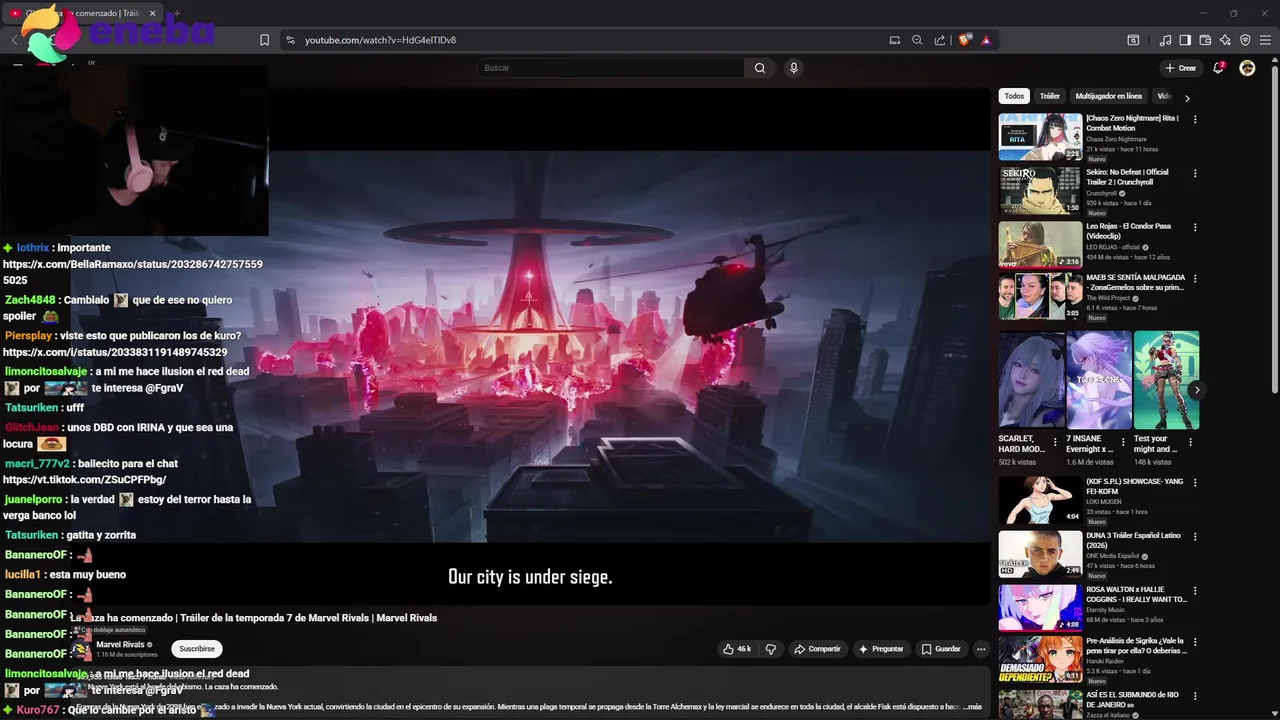Share this page from address bar
The width and height of the screenshot is (1280, 720).
click(x=940, y=40)
